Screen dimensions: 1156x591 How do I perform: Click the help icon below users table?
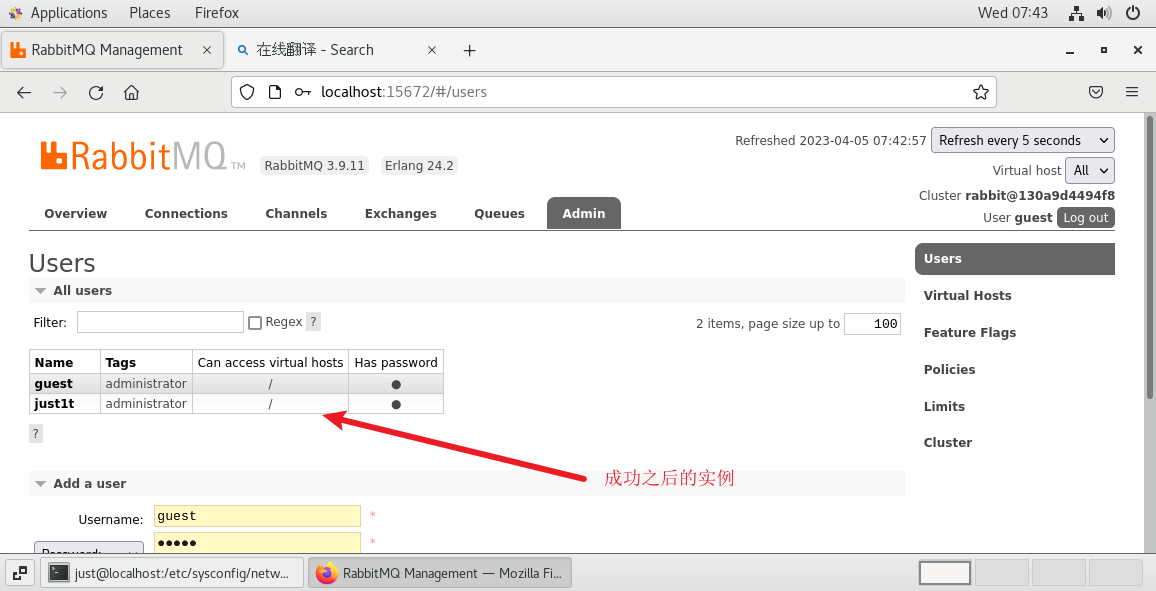[x=35, y=433]
